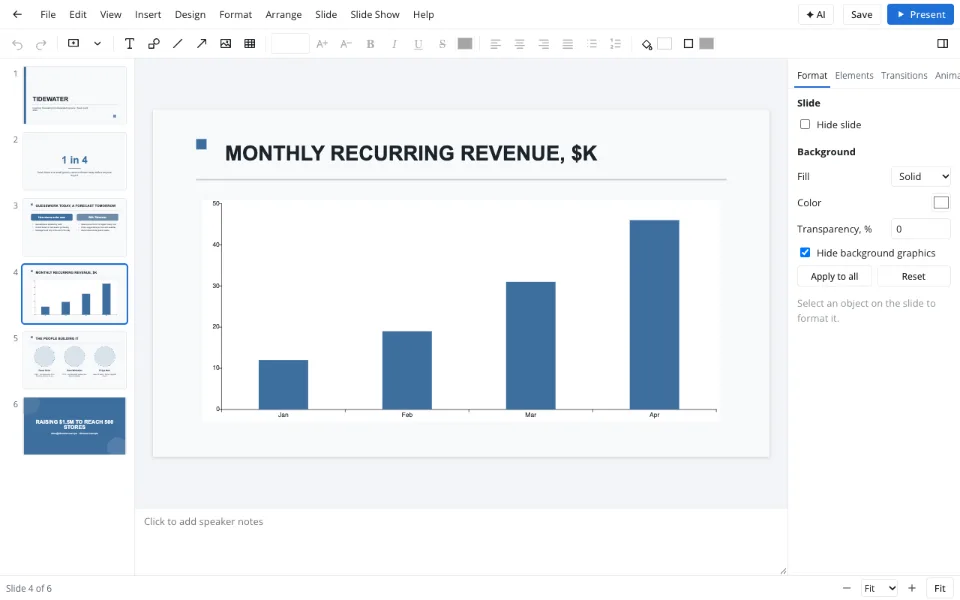Select slide 2 '1 in 4' thumbnail

click(x=75, y=162)
